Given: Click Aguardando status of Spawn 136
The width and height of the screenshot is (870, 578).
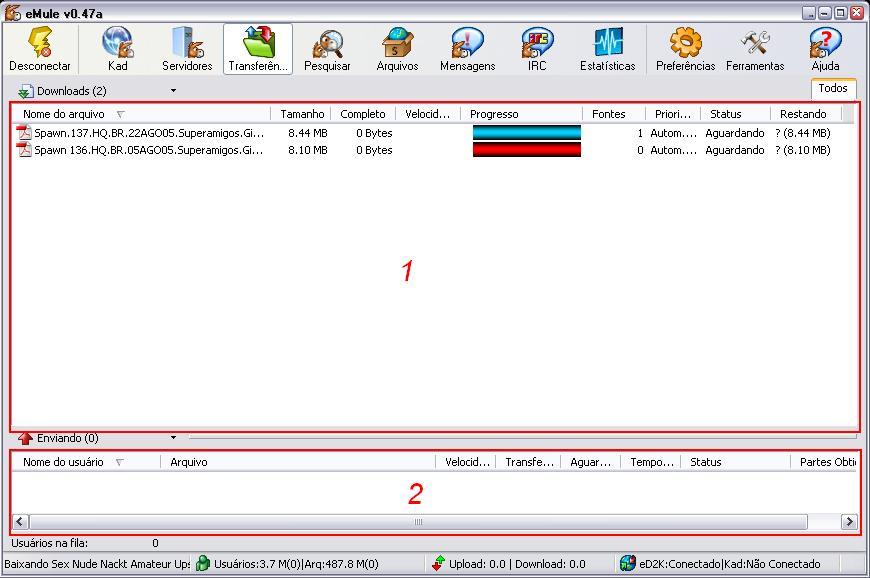Looking at the screenshot, I should [735, 150].
